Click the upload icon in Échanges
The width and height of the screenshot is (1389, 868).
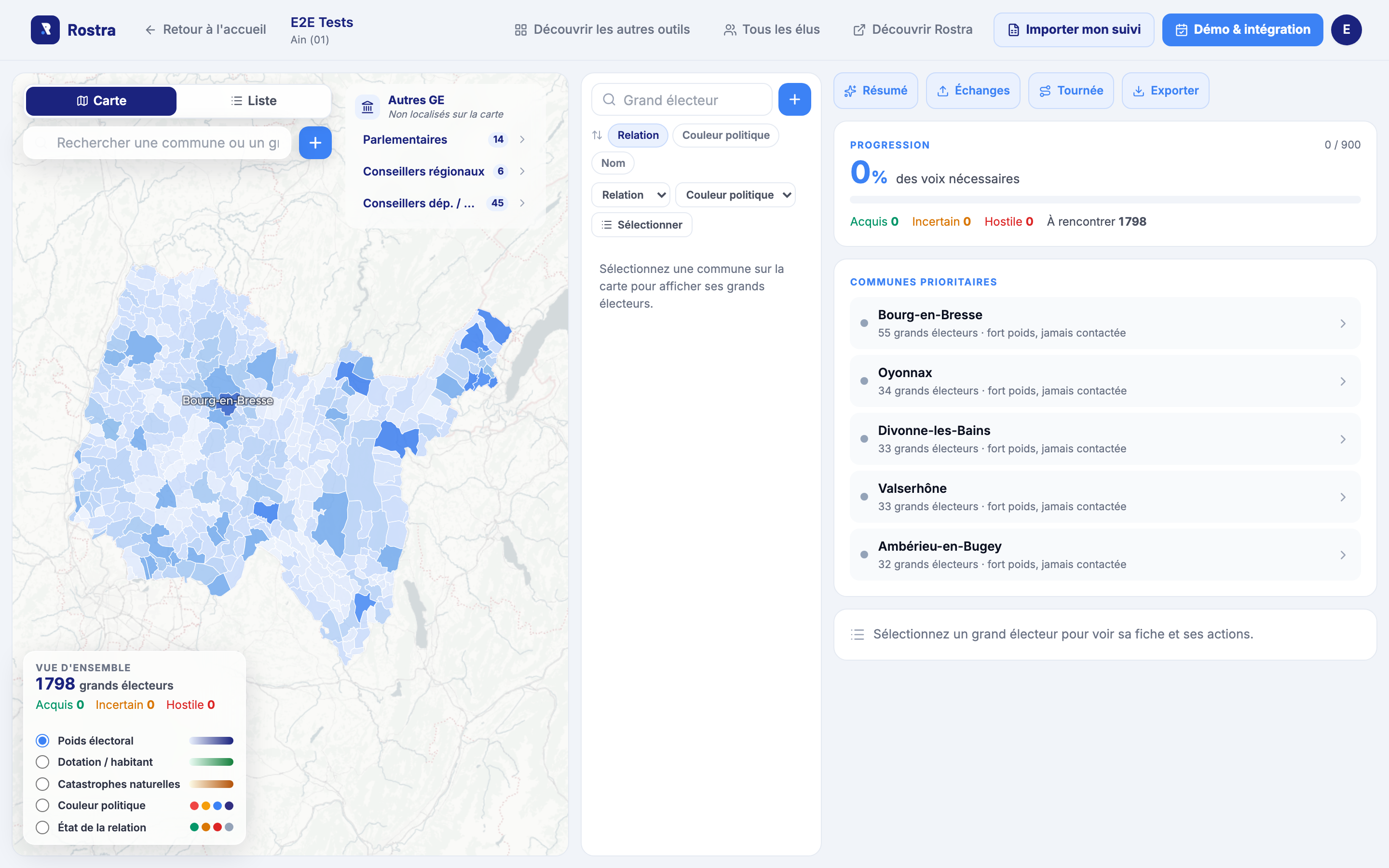pyautogui.click(x=942, y=91)
